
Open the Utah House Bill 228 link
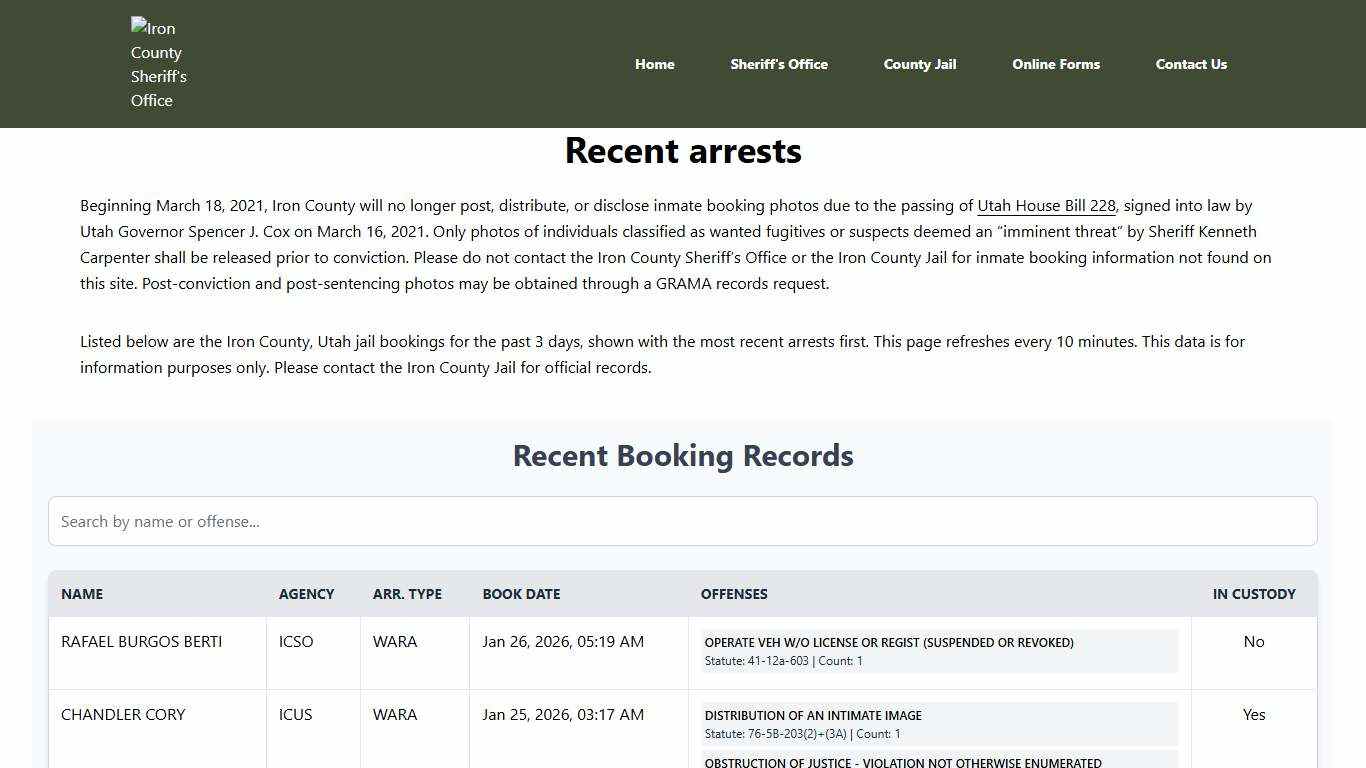(x=1045, y=205)
